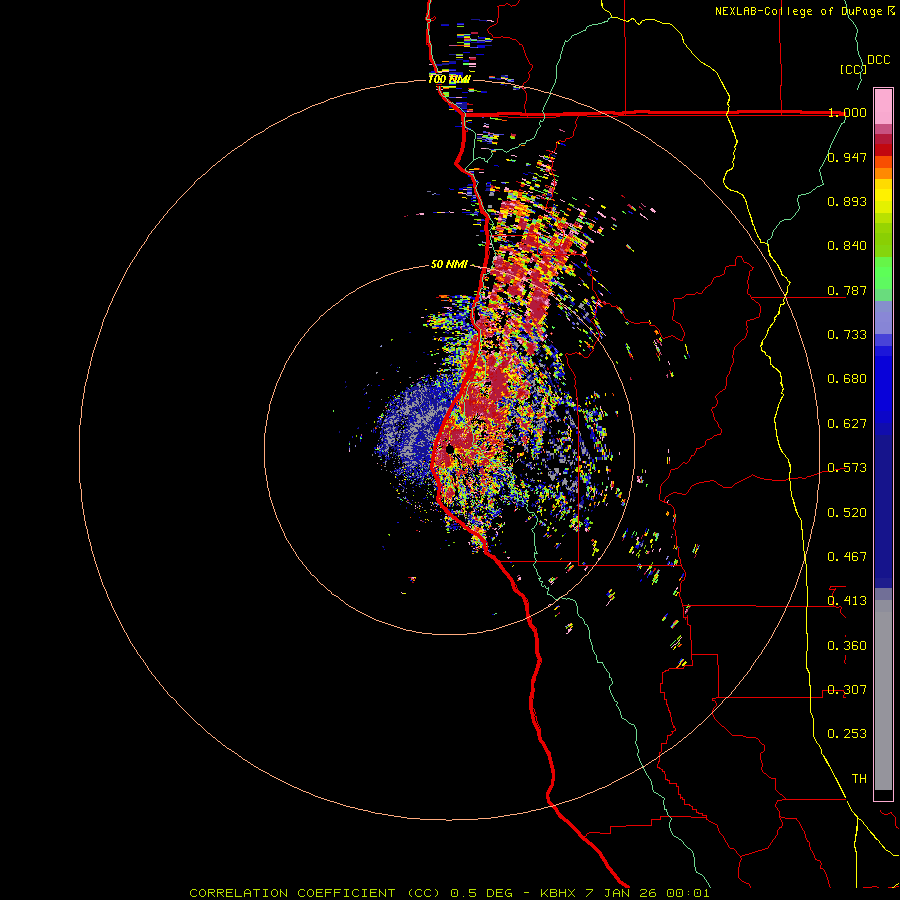900x900 pixels.
Task: Select the 0.787 scale value
Action: [x=847, y=290]
